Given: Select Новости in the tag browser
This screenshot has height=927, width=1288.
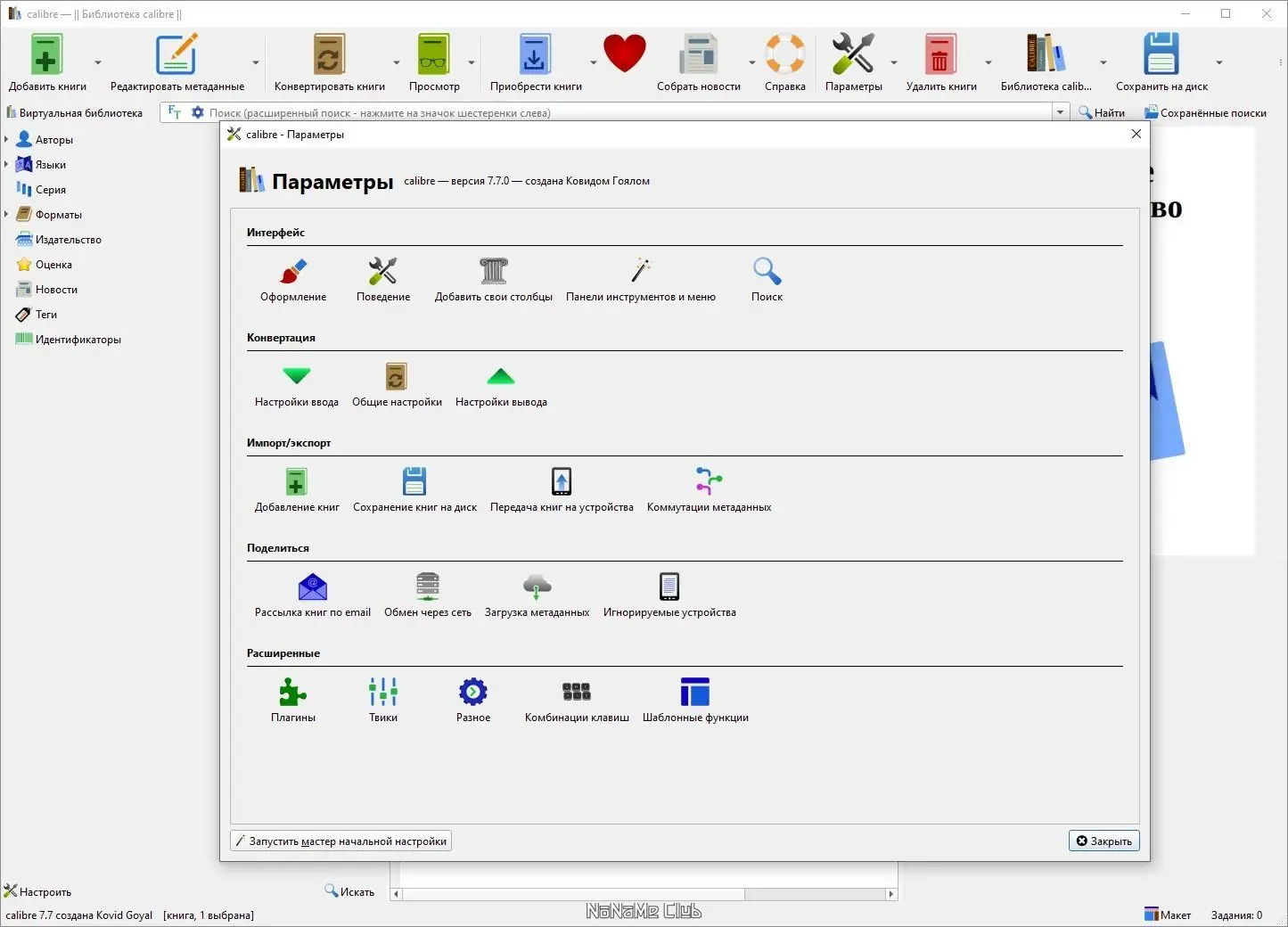Looking at the screenshot, I should (46, 289).
